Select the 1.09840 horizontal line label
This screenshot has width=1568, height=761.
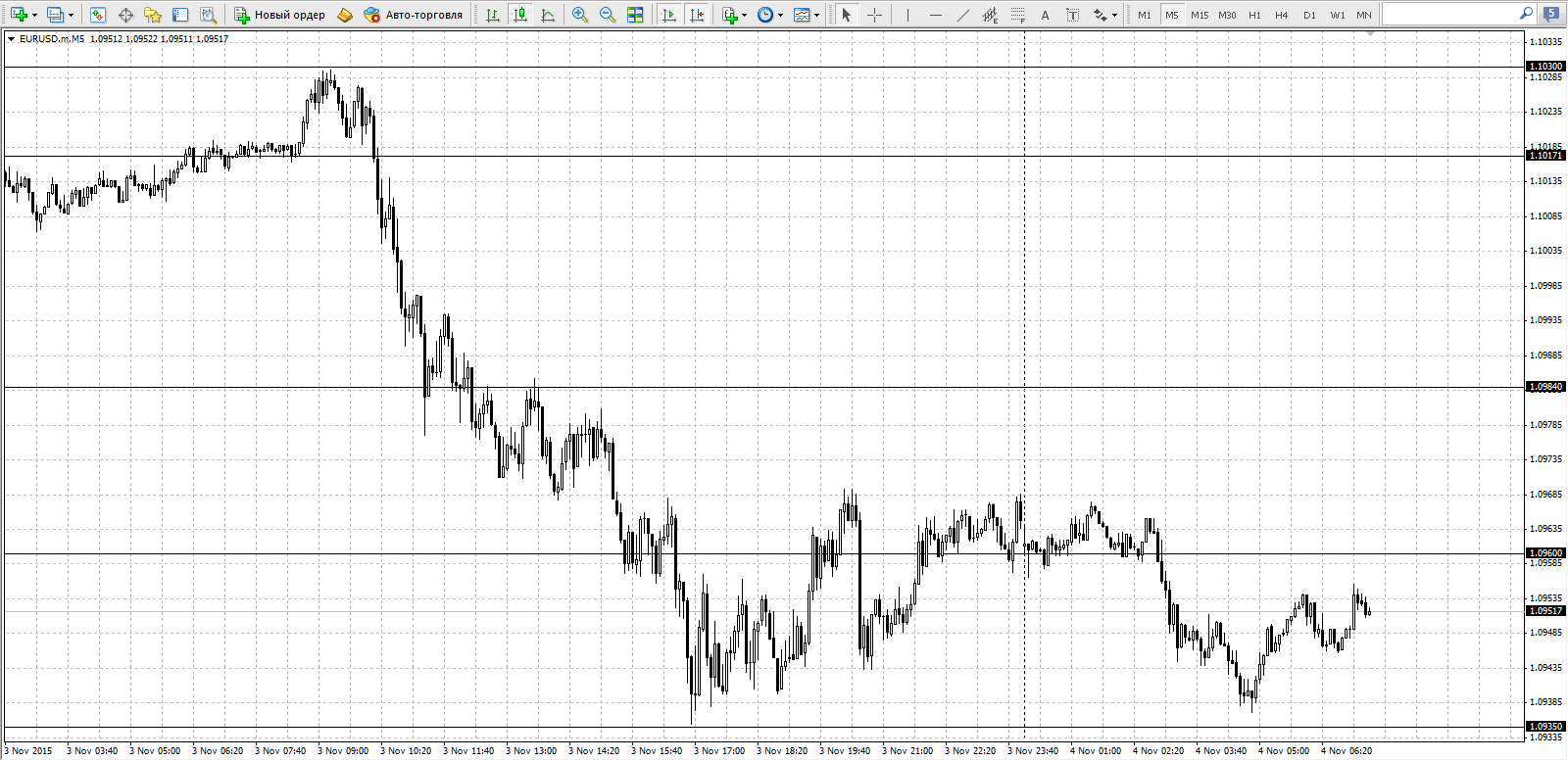(x=1546, y=387)
